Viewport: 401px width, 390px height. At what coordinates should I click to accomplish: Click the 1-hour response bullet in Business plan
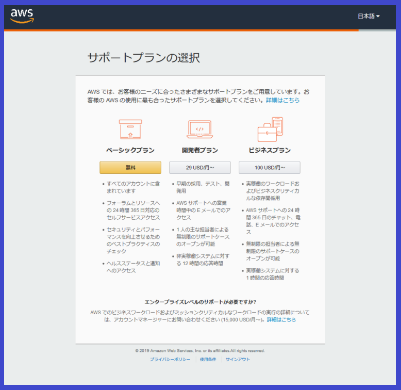273,274
